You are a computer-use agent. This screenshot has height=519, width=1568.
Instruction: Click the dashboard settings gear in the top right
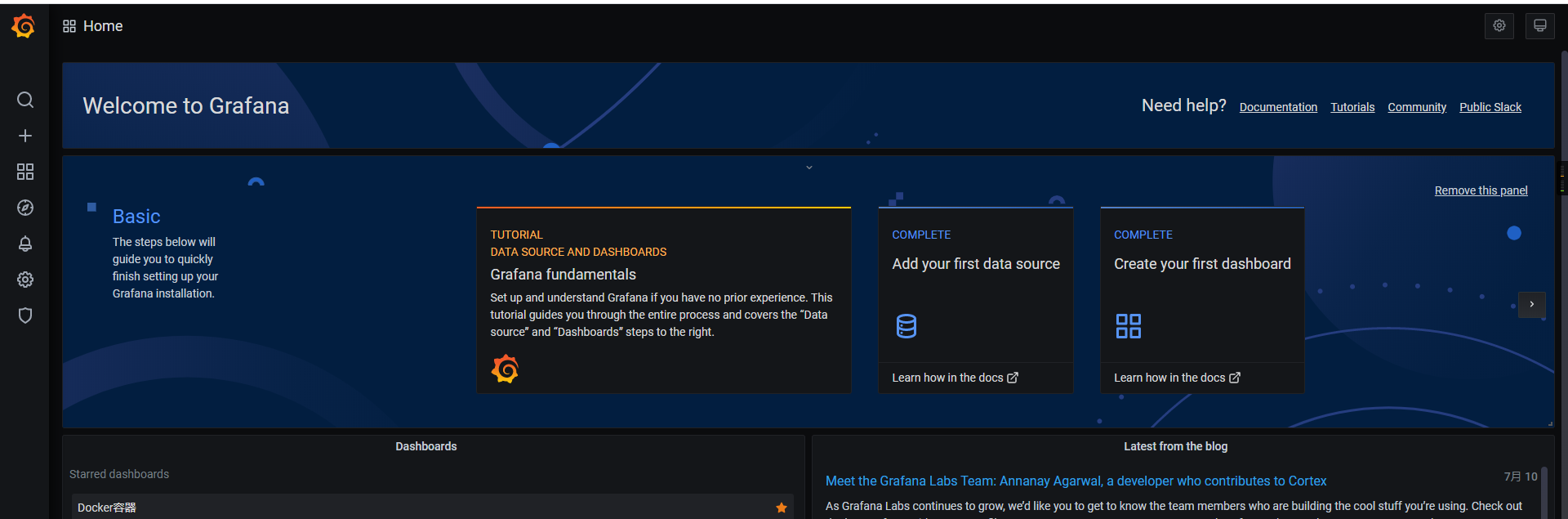[x=1499, y=25]
